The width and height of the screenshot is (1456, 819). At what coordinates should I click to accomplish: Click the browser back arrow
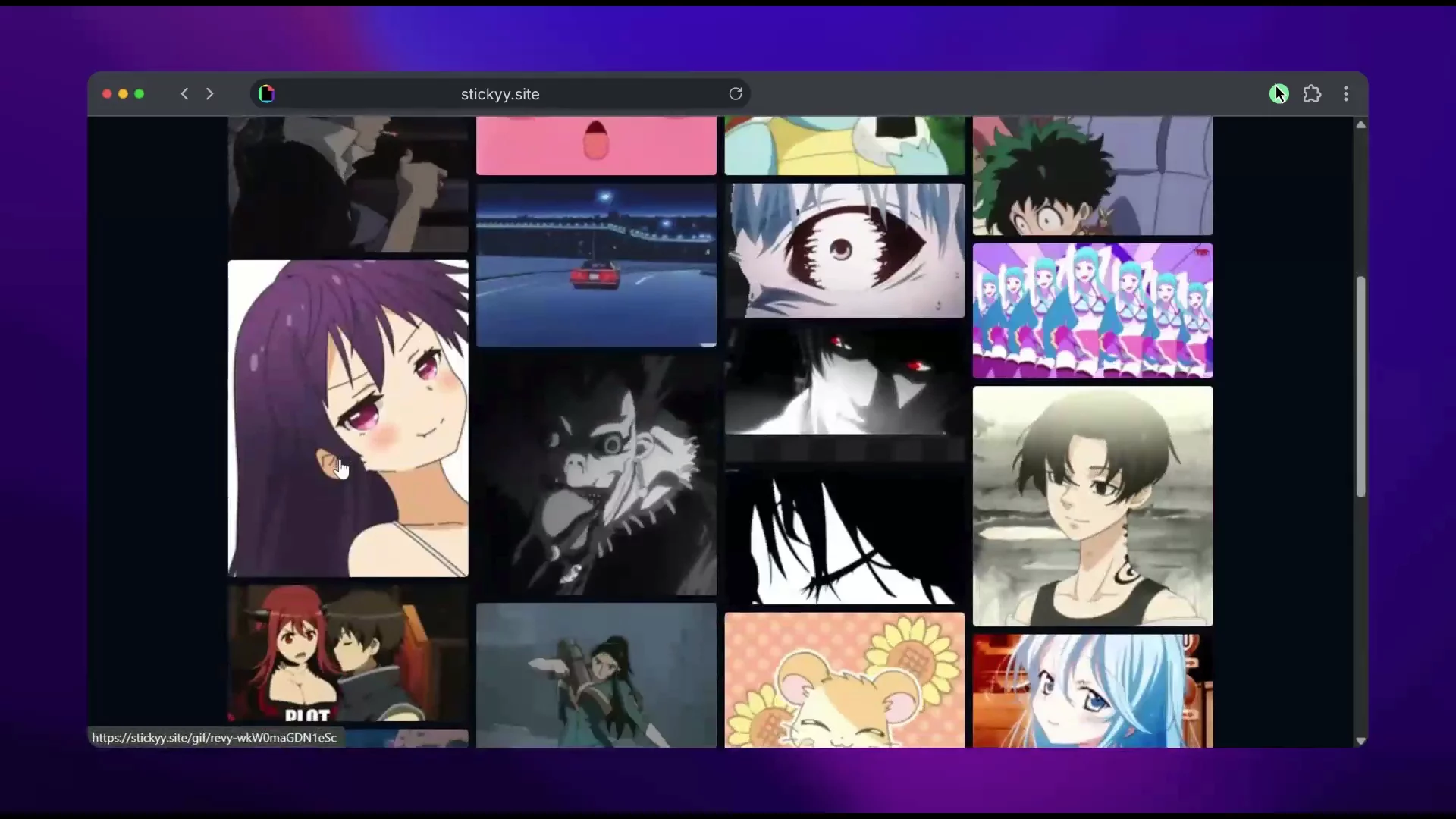coord(184,94)
